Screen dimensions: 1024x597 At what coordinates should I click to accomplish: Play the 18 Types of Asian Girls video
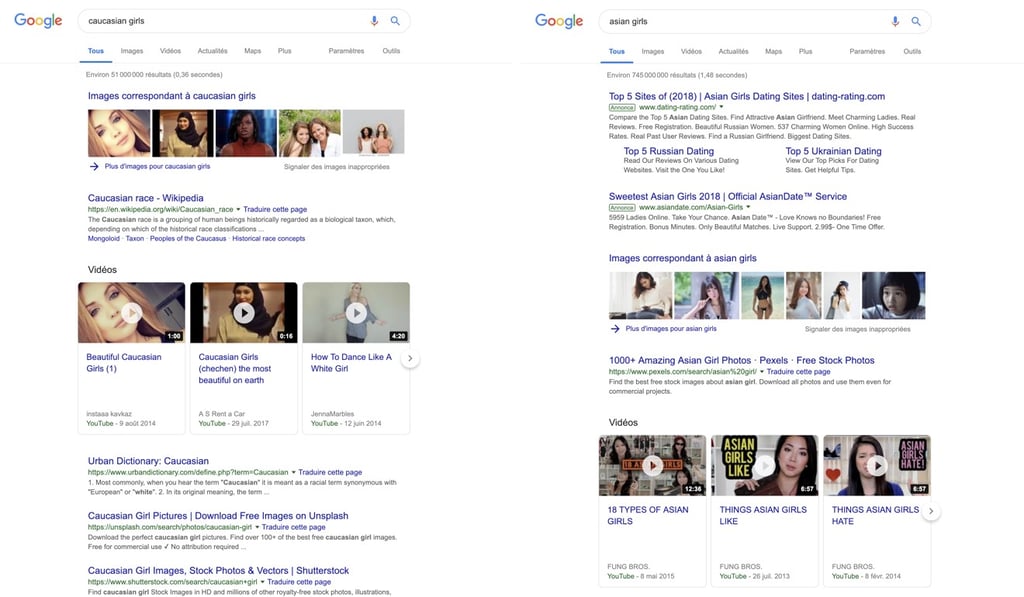point(652,466)
